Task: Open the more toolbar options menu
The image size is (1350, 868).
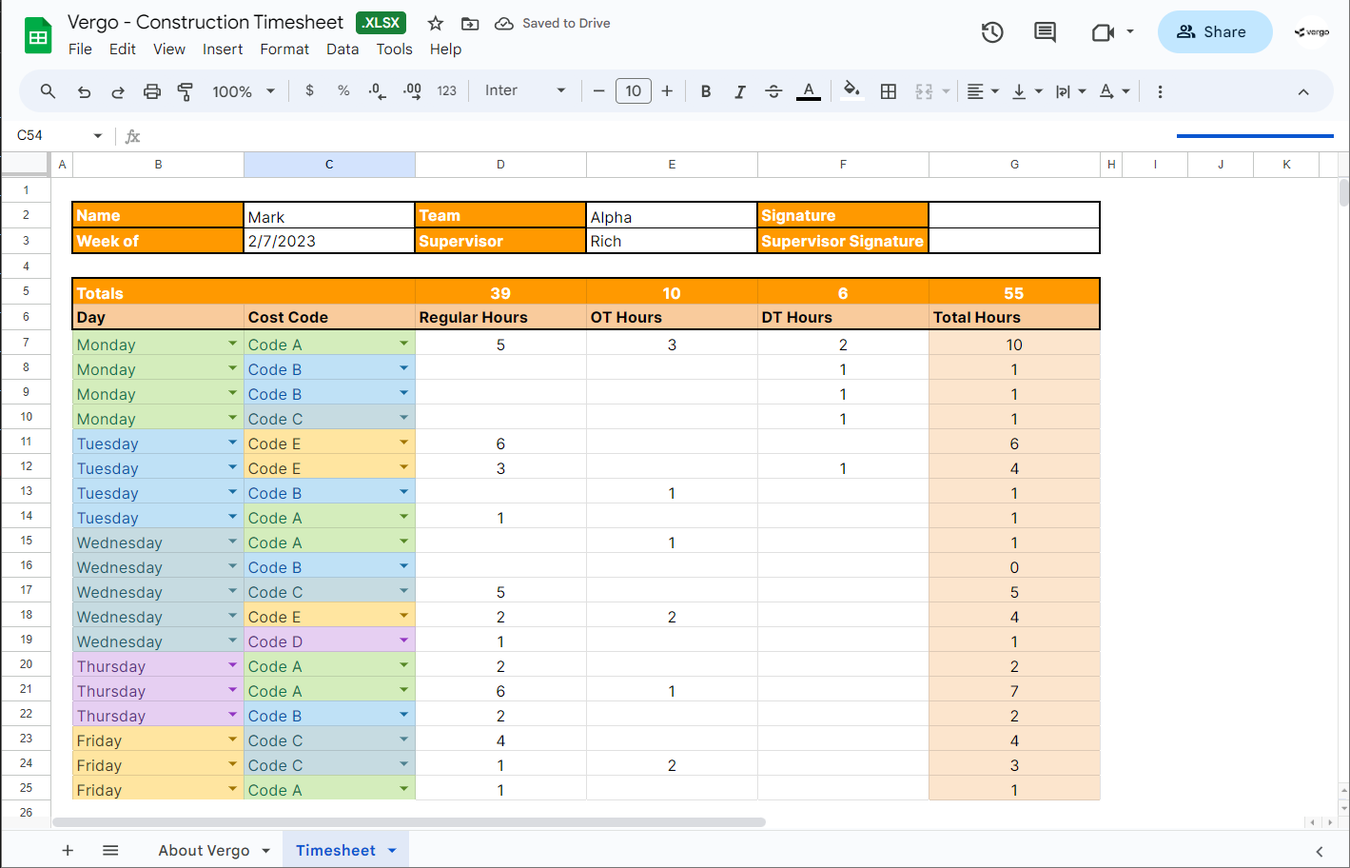Action: coord(1160,91)
